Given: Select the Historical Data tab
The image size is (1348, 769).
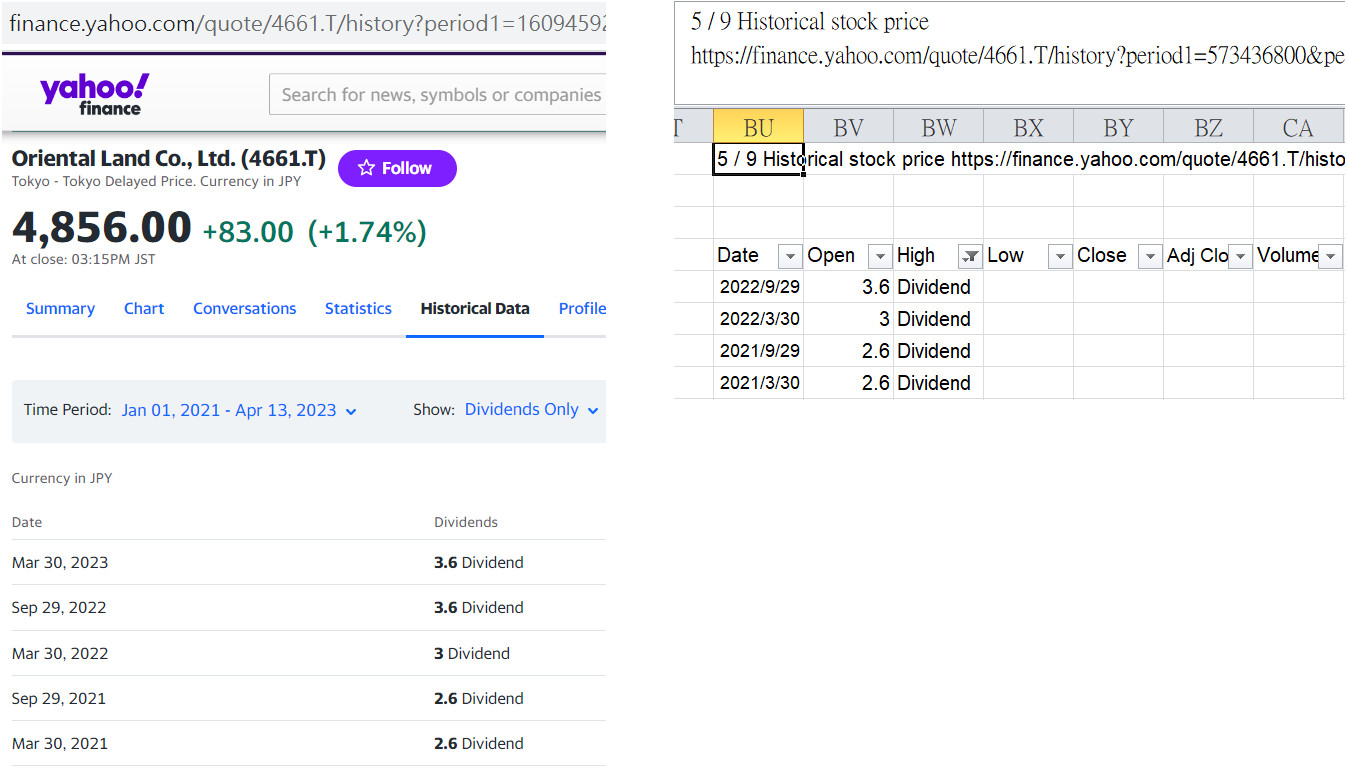Looking at the screenshot, I should [475, 308].
